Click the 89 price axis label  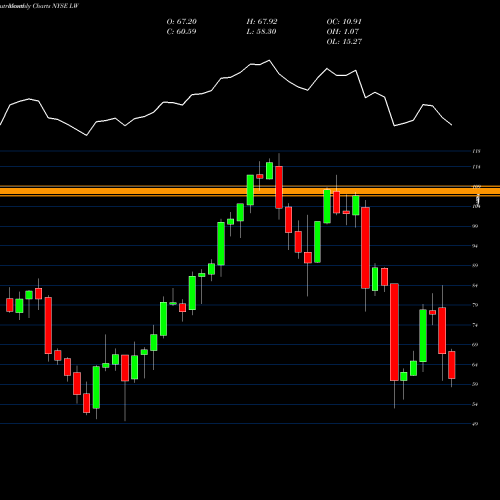(x=475, y=266)
